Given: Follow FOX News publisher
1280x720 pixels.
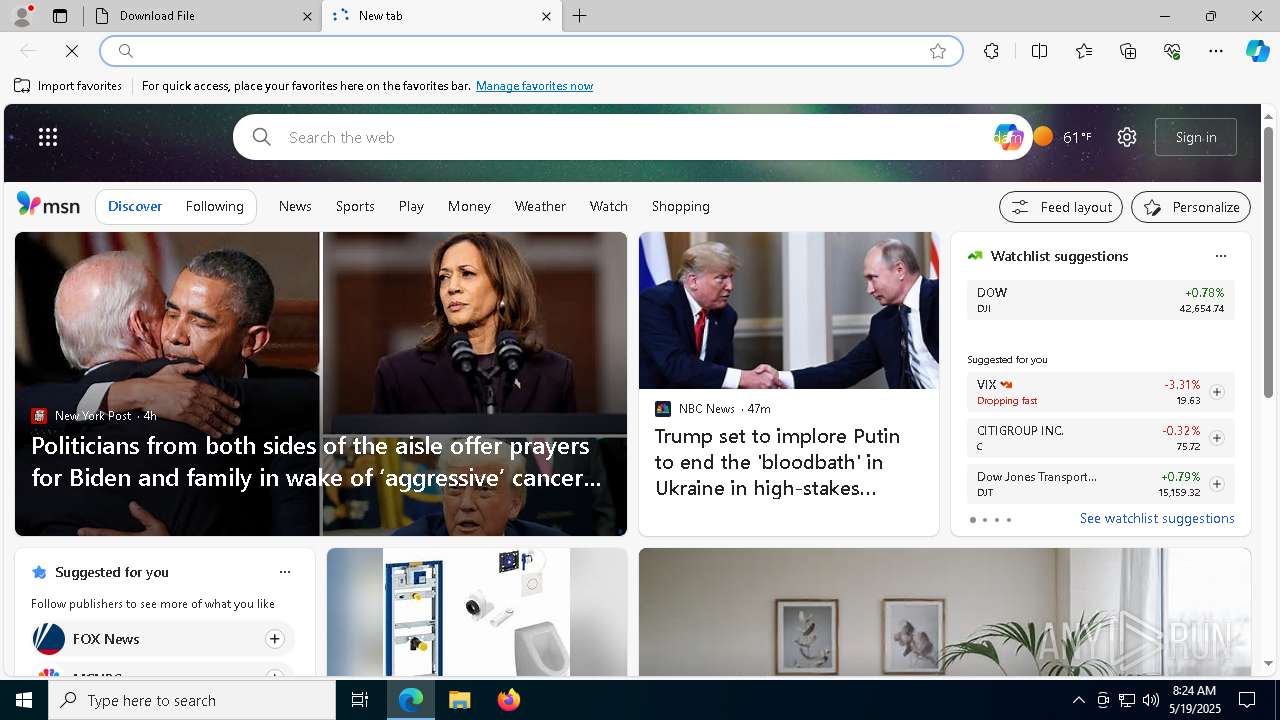Looking at the screenshot, I should coord(274,639).
